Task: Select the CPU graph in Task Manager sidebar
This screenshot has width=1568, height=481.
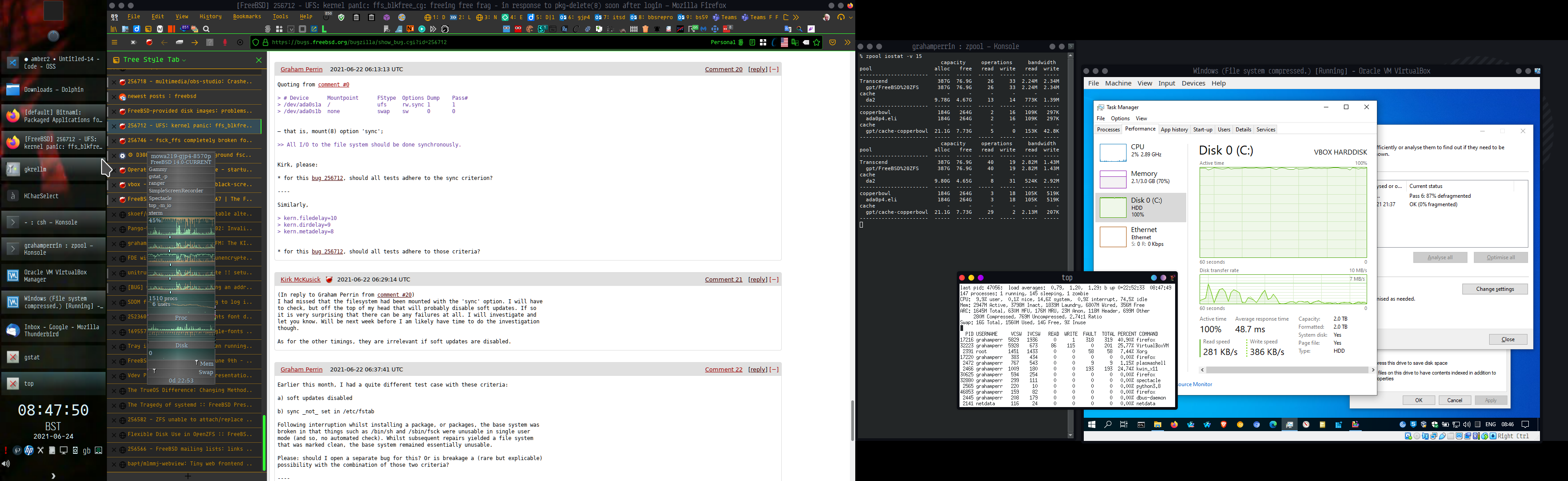Action: pos(1113,152)
